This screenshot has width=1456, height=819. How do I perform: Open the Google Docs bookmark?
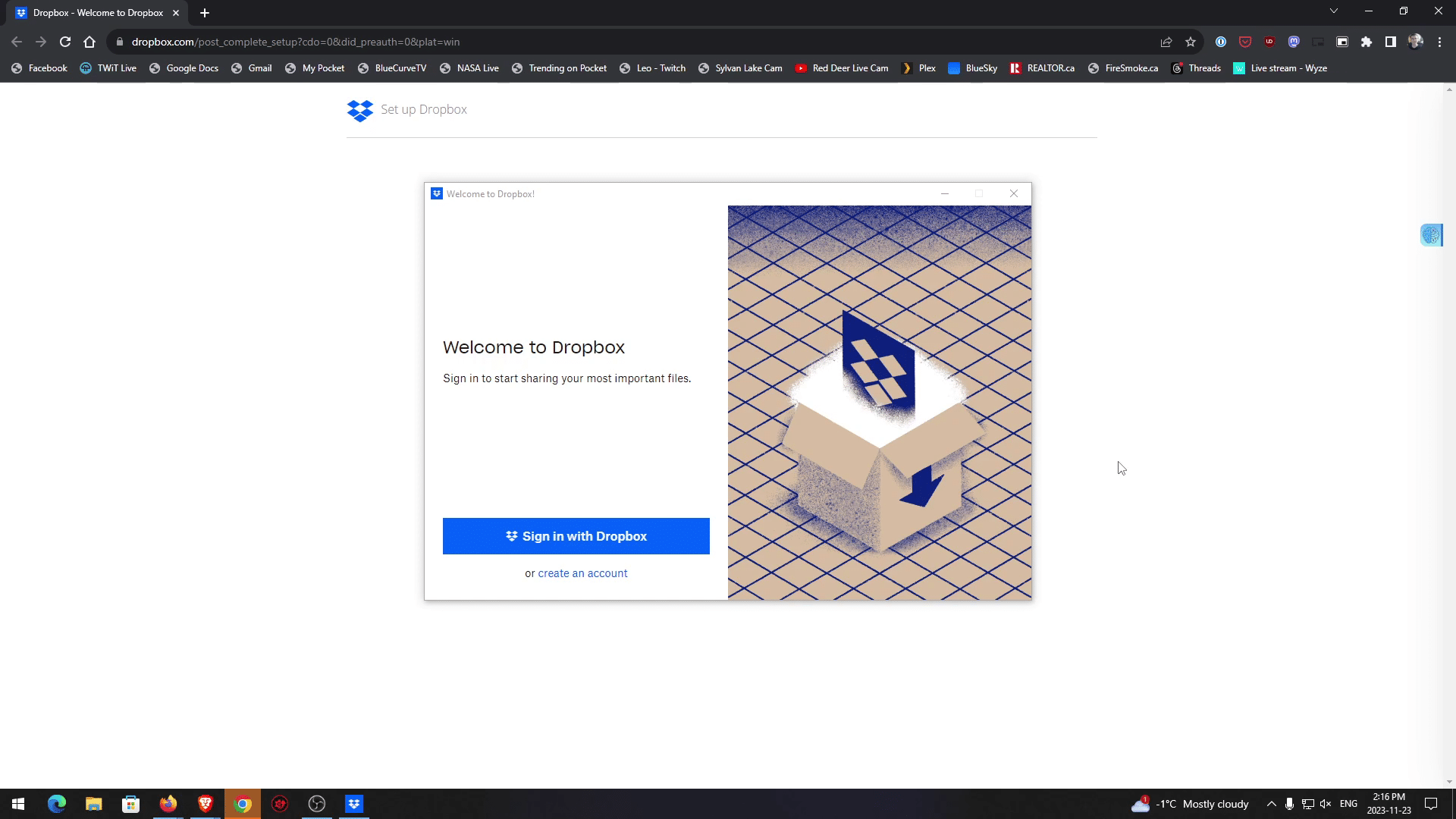click(184, 68)
